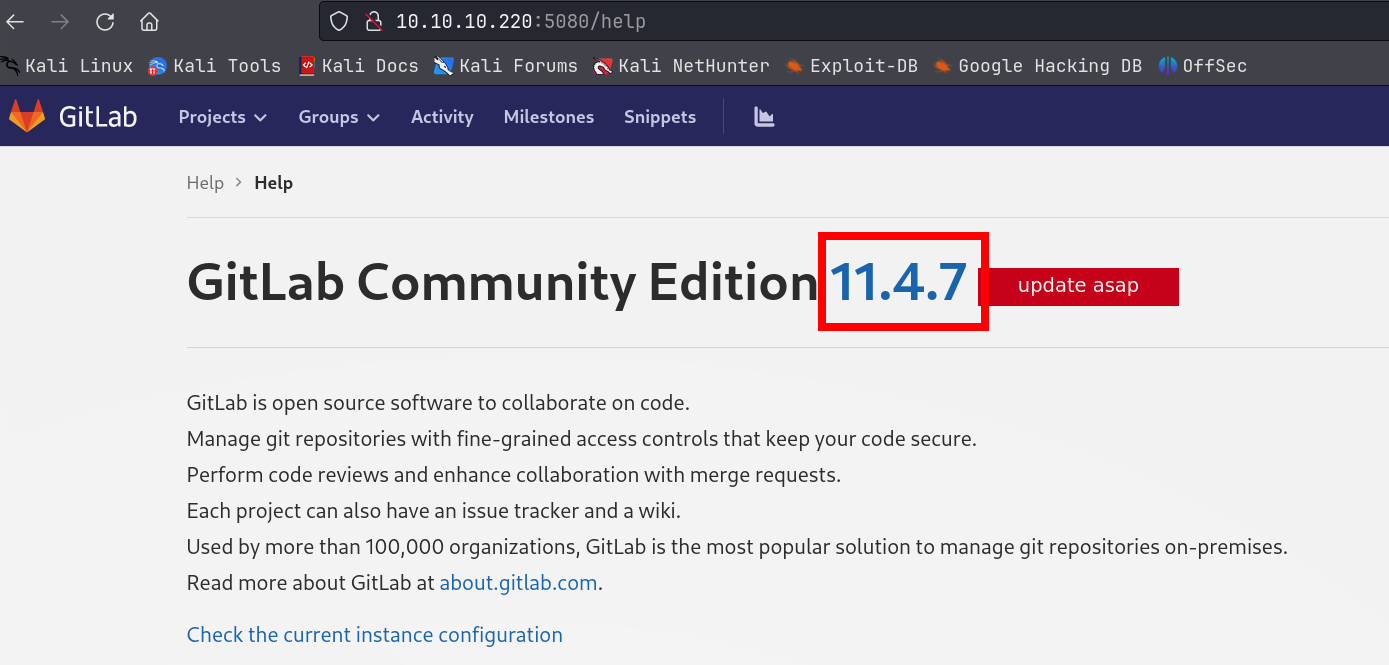
Task: Click the insecure connection padlock icon
Action: coord(373,21)
